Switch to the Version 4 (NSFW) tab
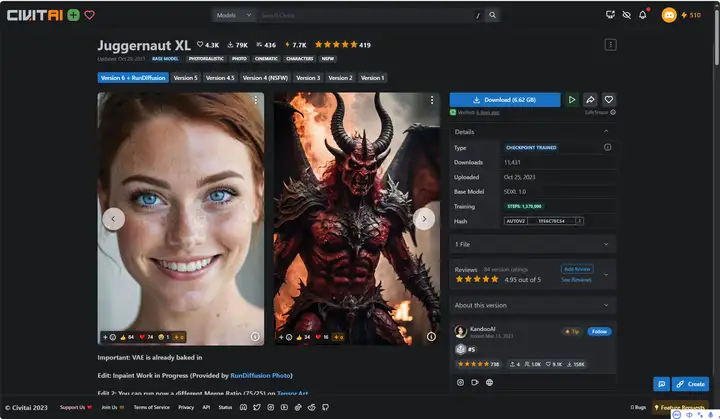 click(265, 78)
